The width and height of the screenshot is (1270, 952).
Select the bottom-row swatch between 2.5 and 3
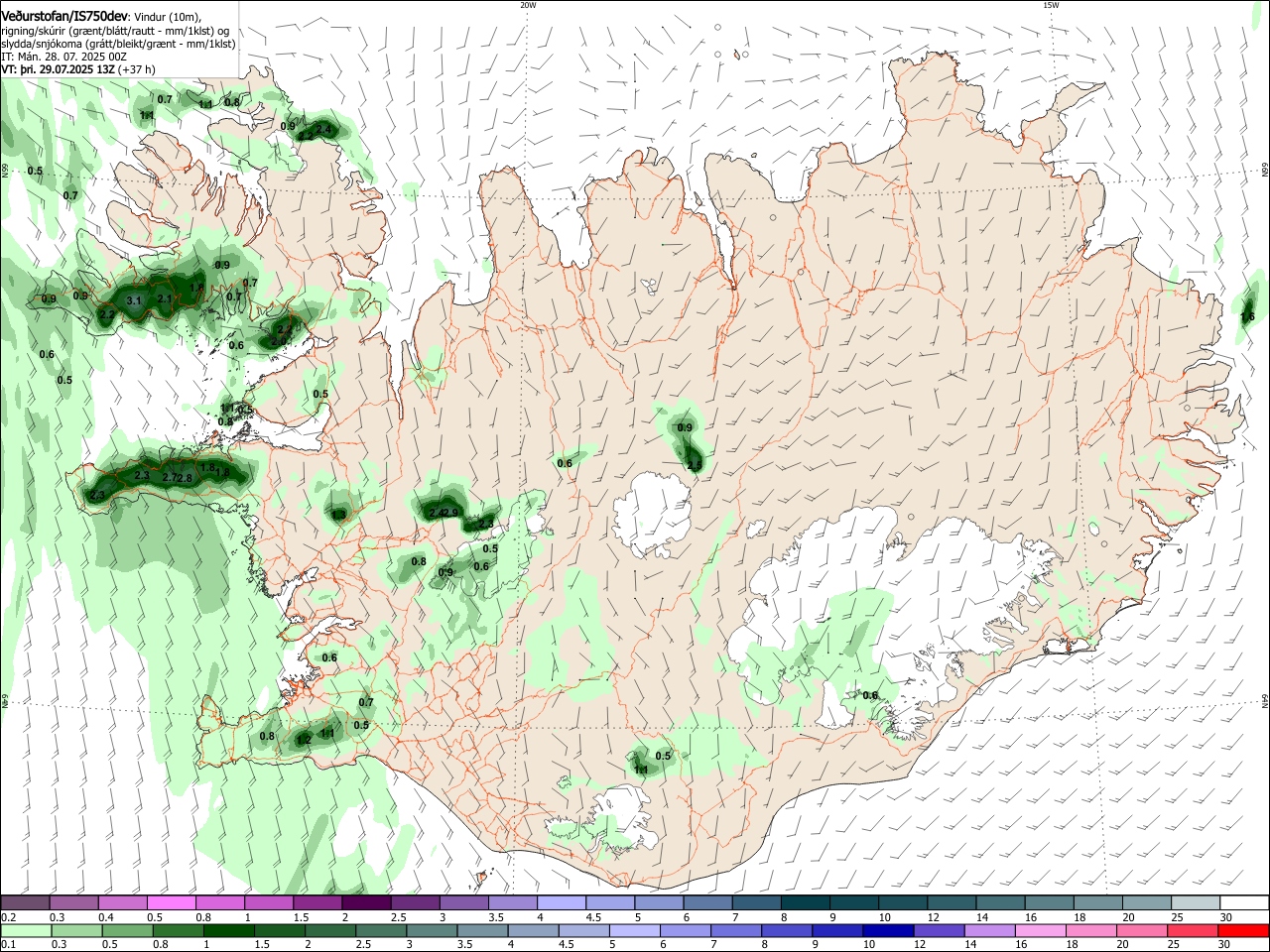[x=381, y=930]
